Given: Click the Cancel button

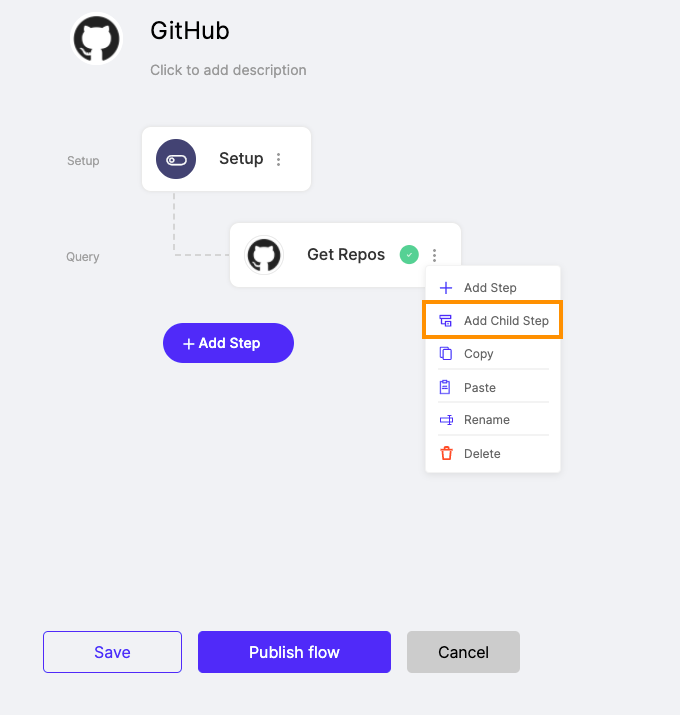Looking at the screenshot, I should (x=463, y=652).
